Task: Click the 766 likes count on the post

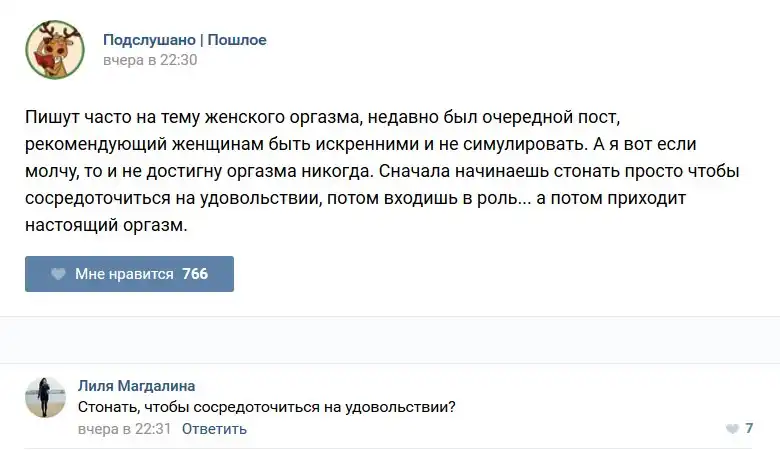Action: pyautogui.click(x=195, y=274)
